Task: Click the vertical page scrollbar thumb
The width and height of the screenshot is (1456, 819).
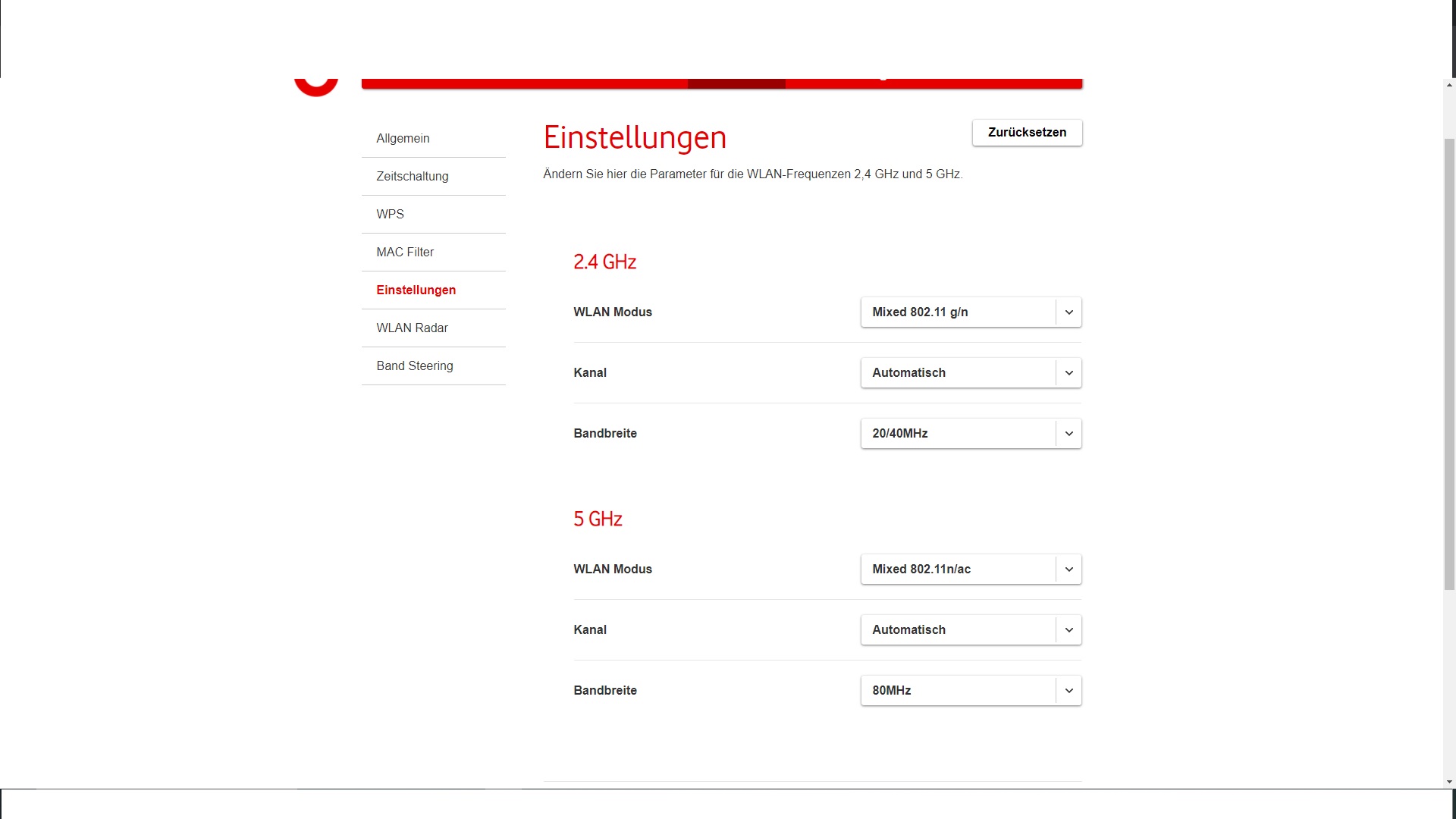Action: click(1449, 364)
